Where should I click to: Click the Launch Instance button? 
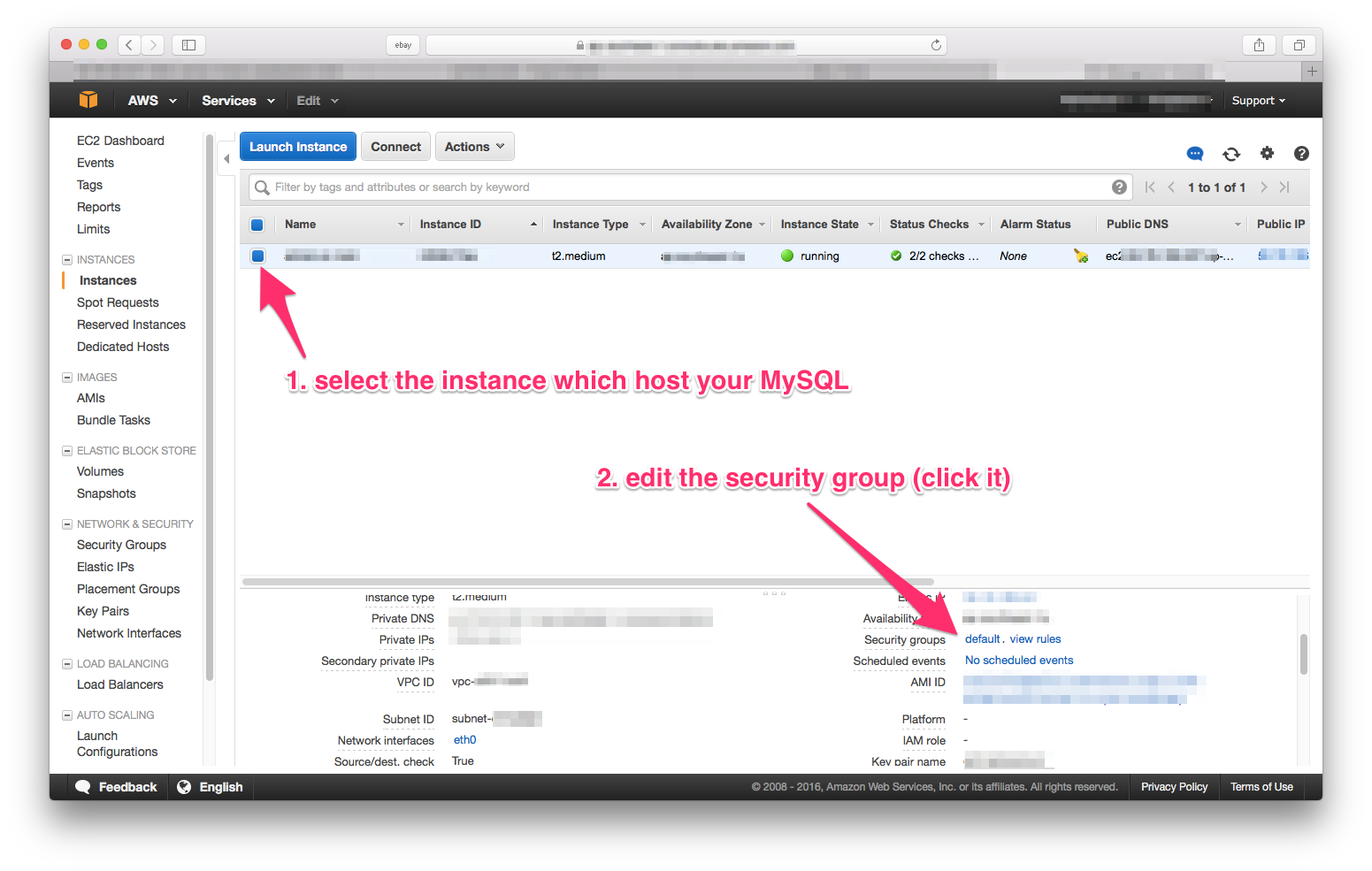298,147
